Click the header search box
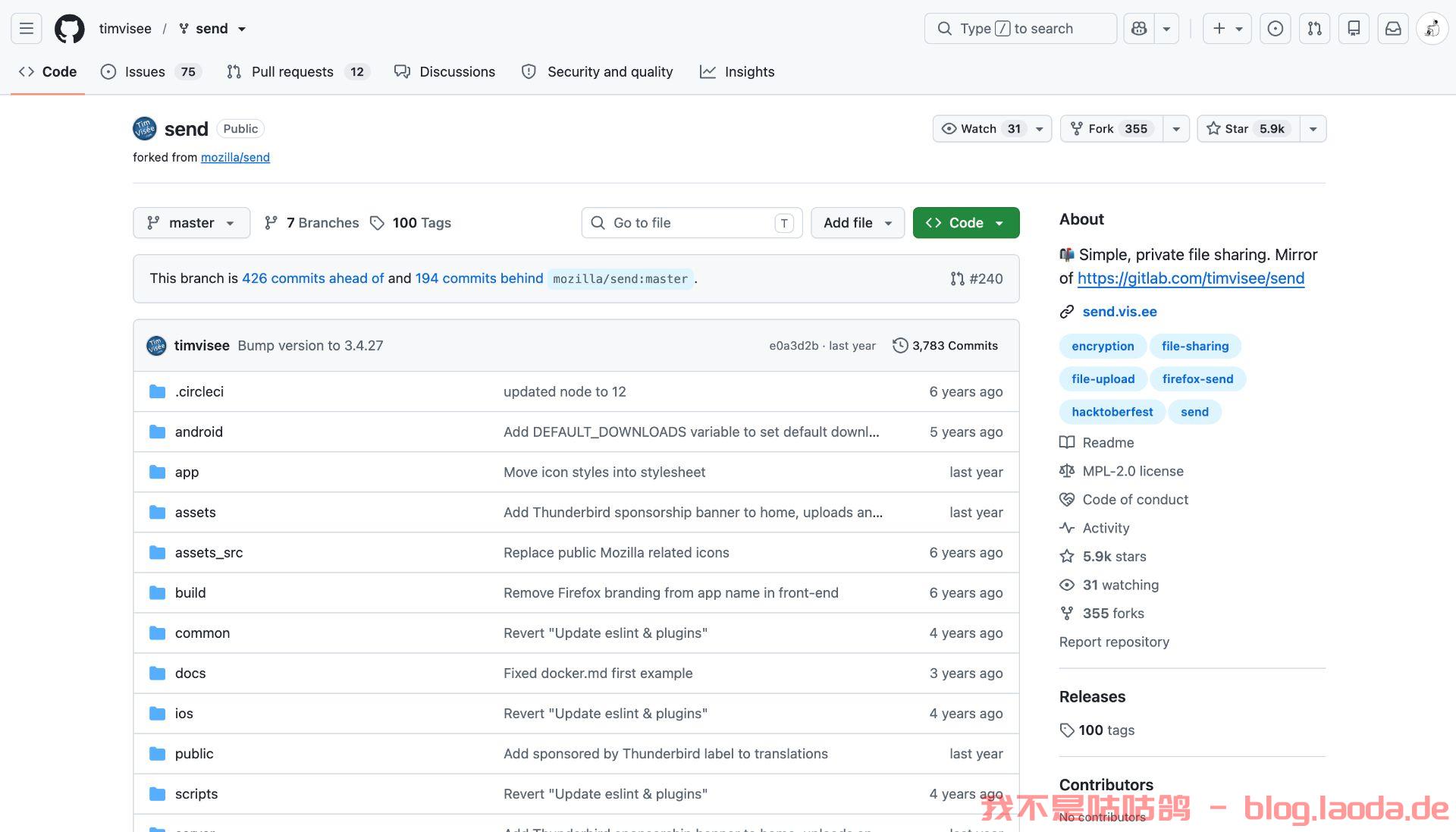The width and height of the screenshot is (1456, 832). [x=1021, y=29]
